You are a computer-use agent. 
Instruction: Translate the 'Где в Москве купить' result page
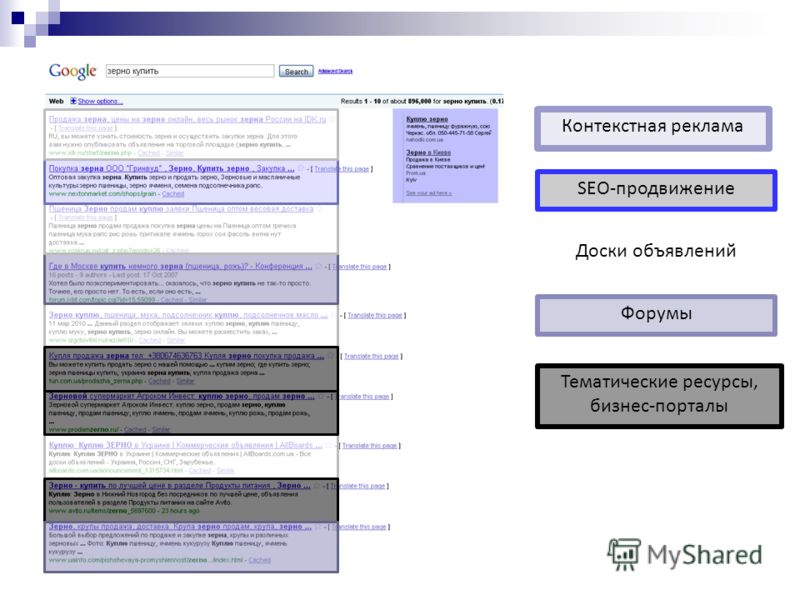click(x=360, y=267)
